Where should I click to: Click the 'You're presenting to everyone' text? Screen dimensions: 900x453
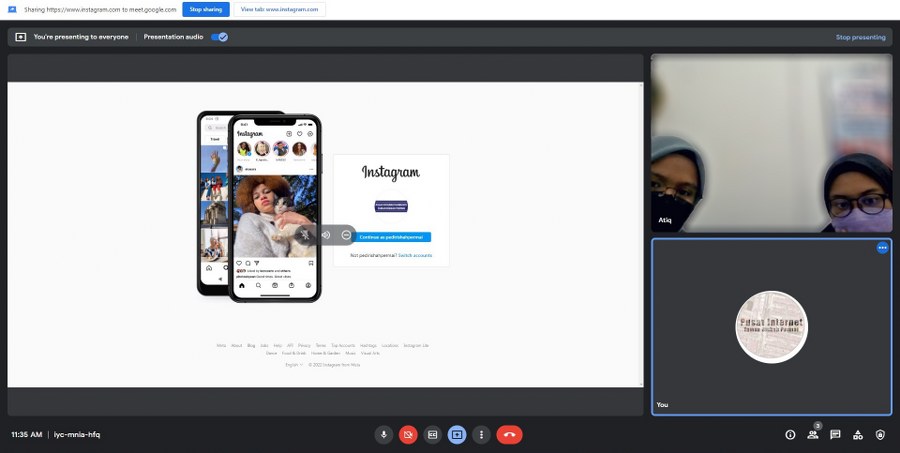pos(81,37)
